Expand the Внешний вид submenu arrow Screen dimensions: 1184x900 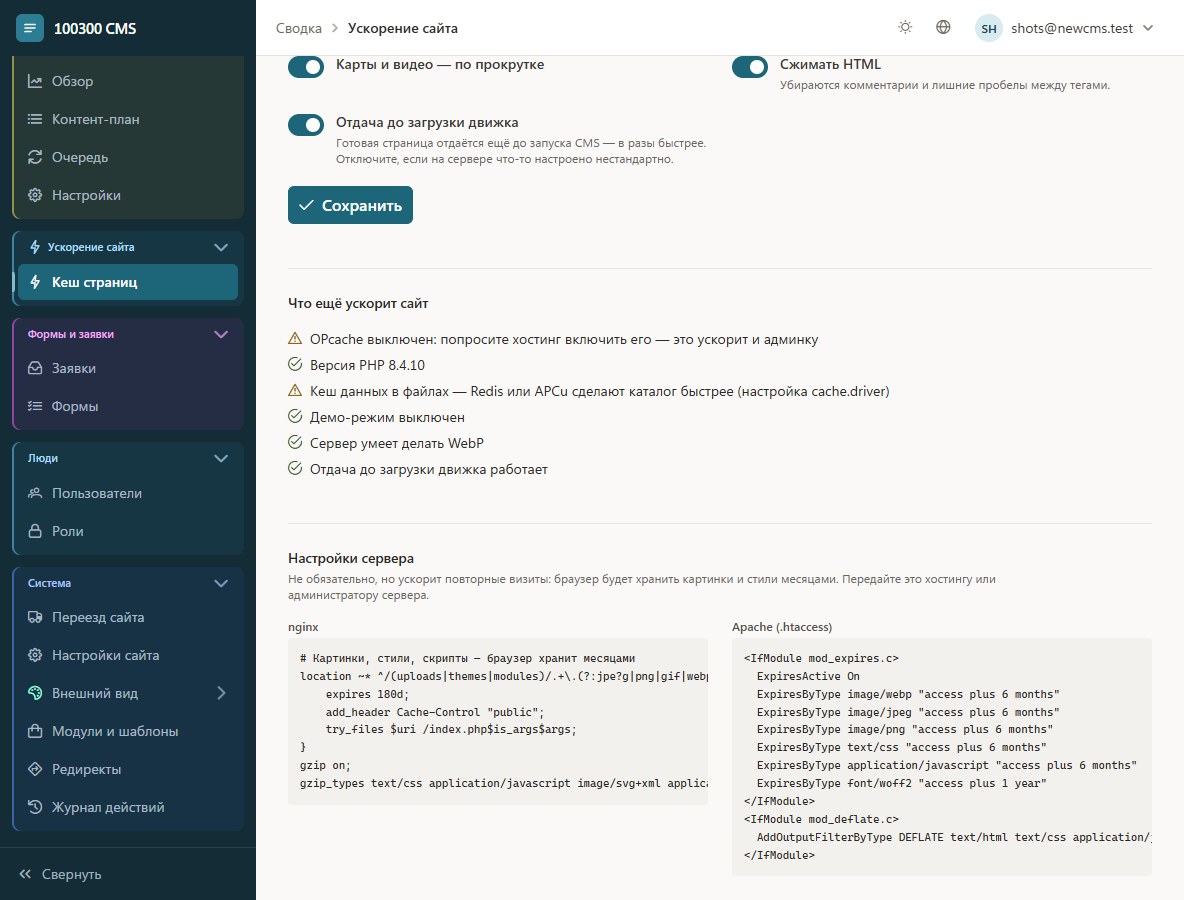click(221, 693)
